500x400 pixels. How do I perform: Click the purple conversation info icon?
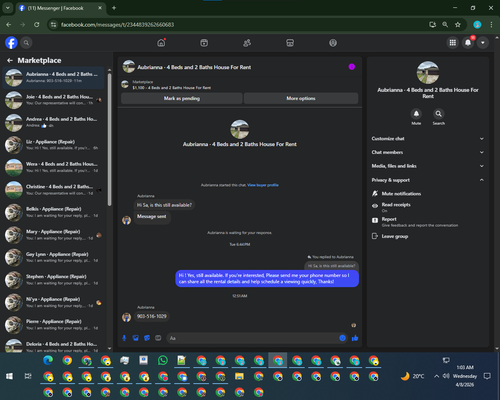pos(352,67)
